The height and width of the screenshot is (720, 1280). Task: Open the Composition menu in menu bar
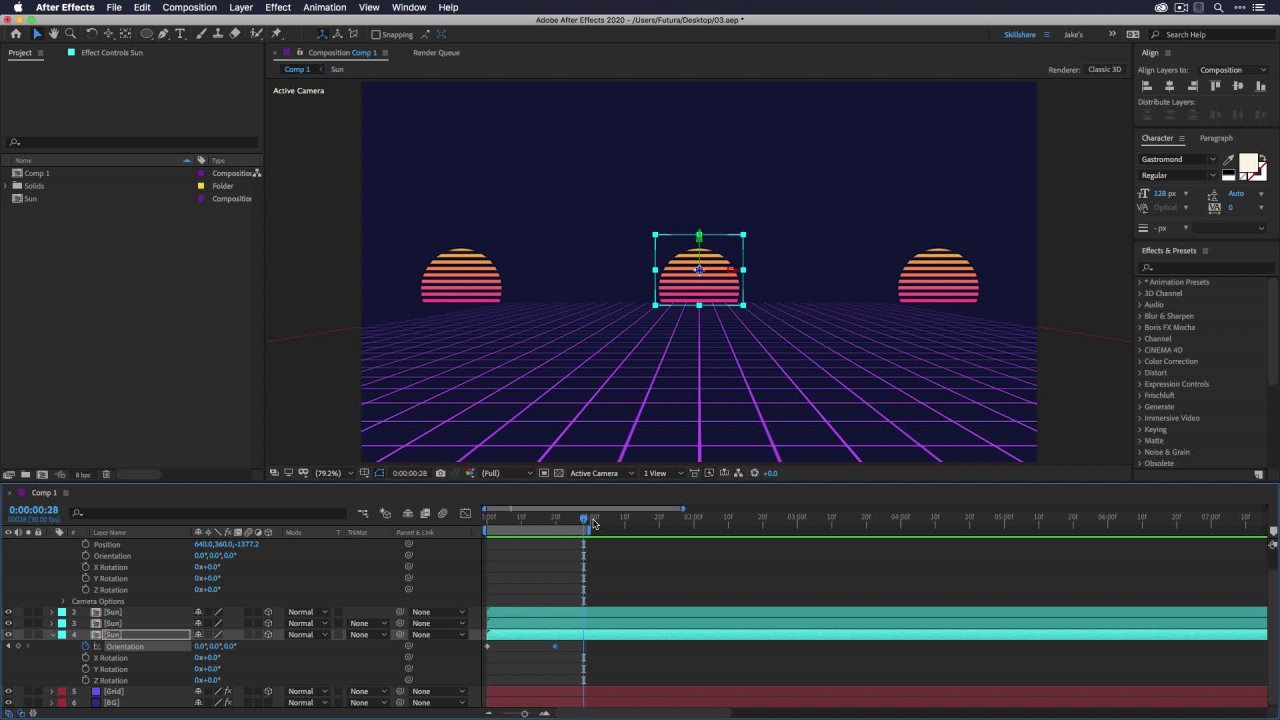pyautogui.click(x=189, y=7)
